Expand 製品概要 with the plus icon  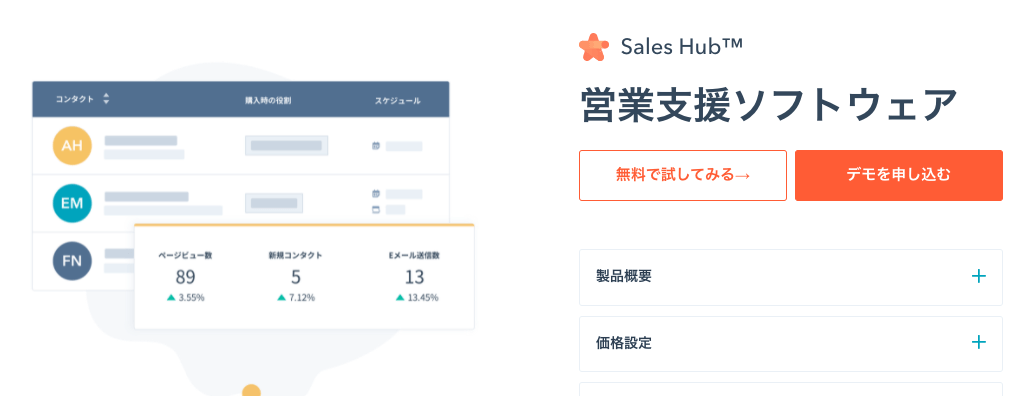[978, 276]
